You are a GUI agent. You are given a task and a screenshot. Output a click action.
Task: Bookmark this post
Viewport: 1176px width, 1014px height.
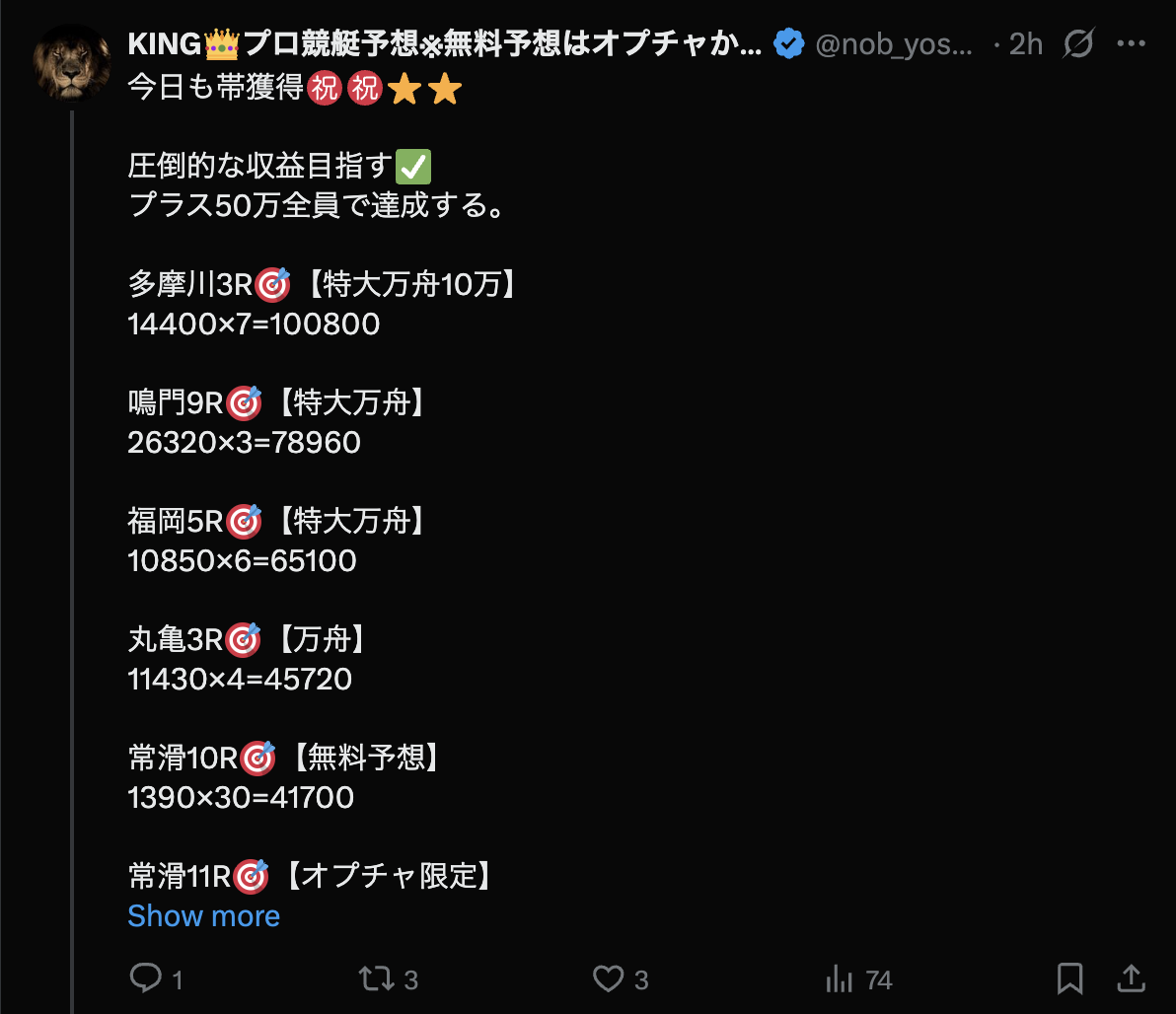(x=1069, y=978)
